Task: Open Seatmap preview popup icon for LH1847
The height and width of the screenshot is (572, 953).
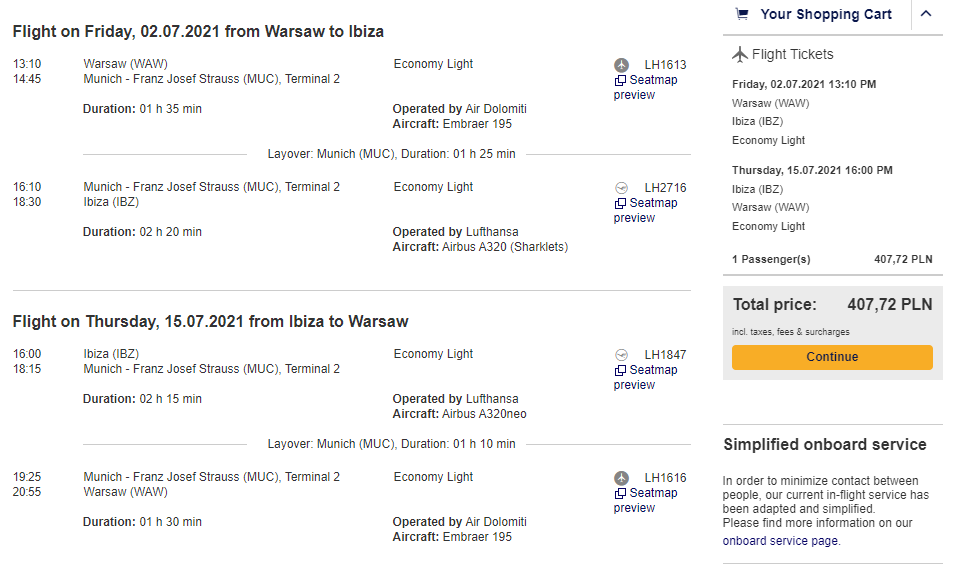Action: [x=620, y=370]
